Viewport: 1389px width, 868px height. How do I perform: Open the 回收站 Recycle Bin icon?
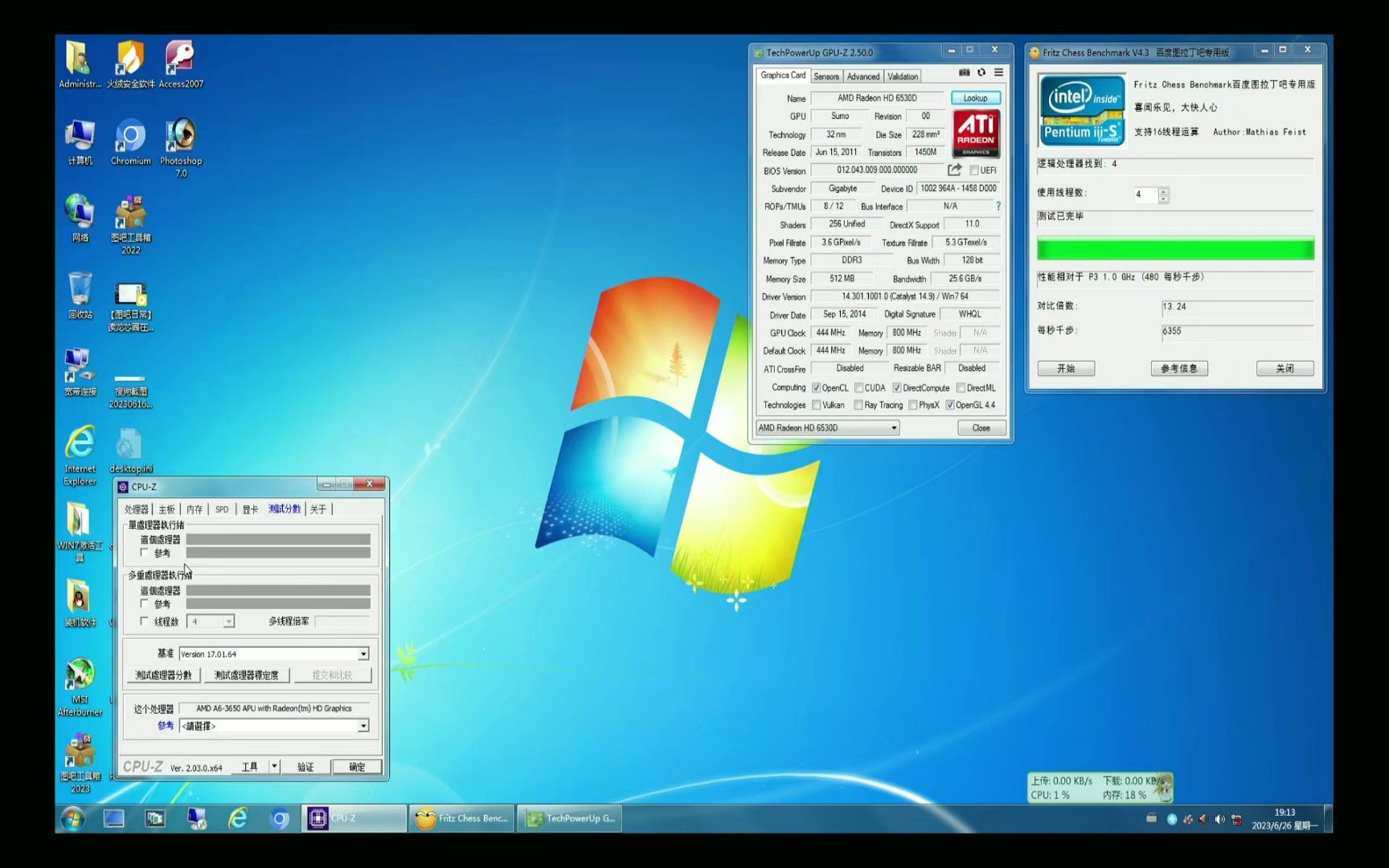coord(80,296)
